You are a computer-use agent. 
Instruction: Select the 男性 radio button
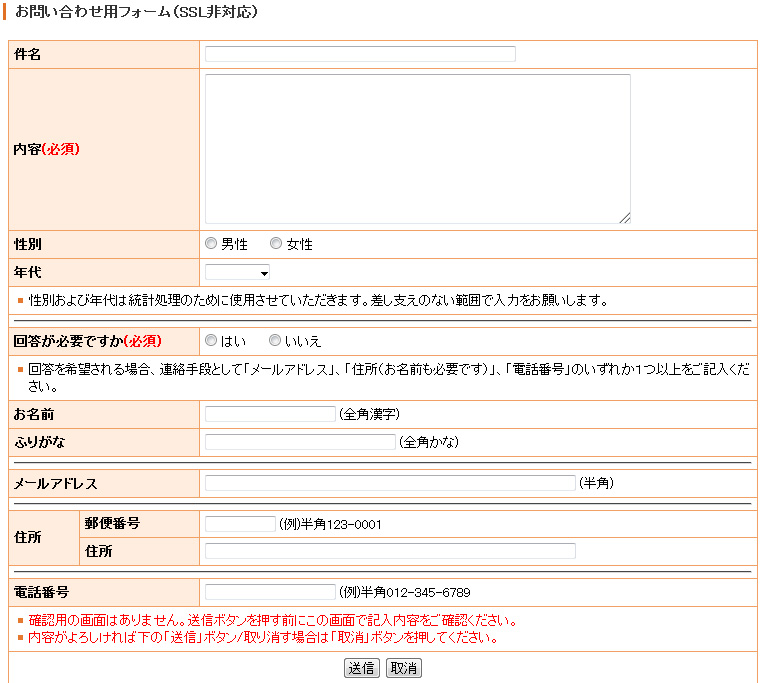[211, 243]
